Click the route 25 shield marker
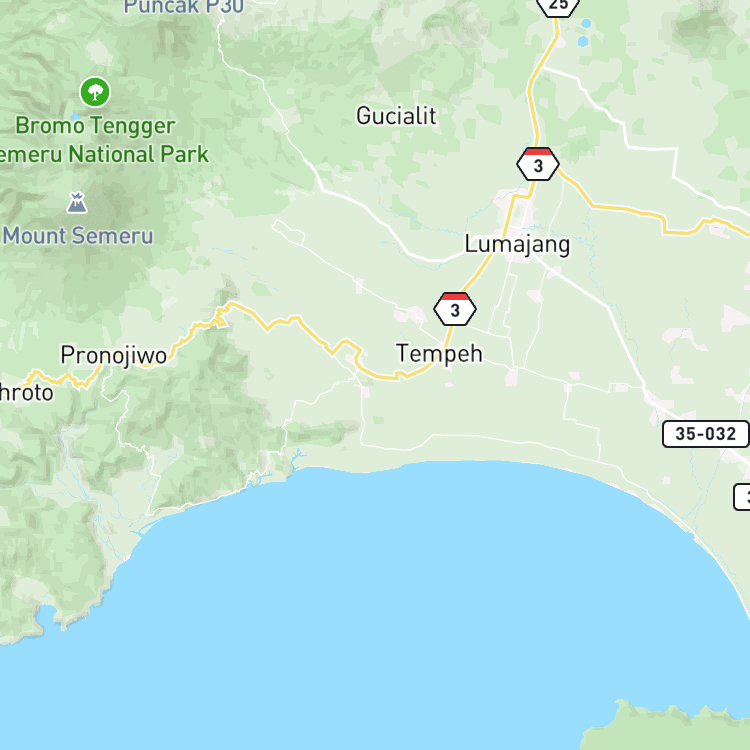 pos(558,5)
